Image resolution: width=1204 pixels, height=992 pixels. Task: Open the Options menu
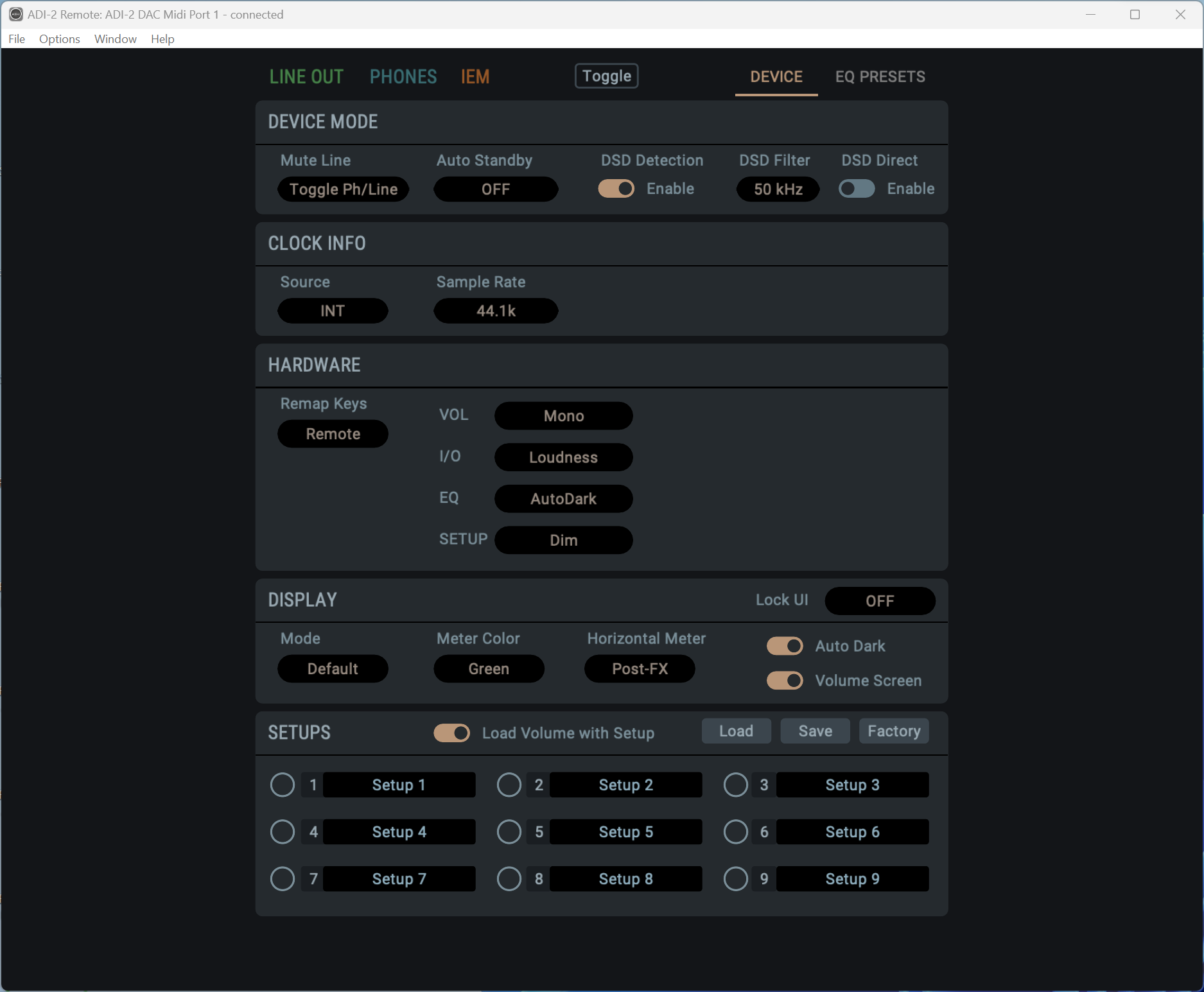tap(59, 39)
